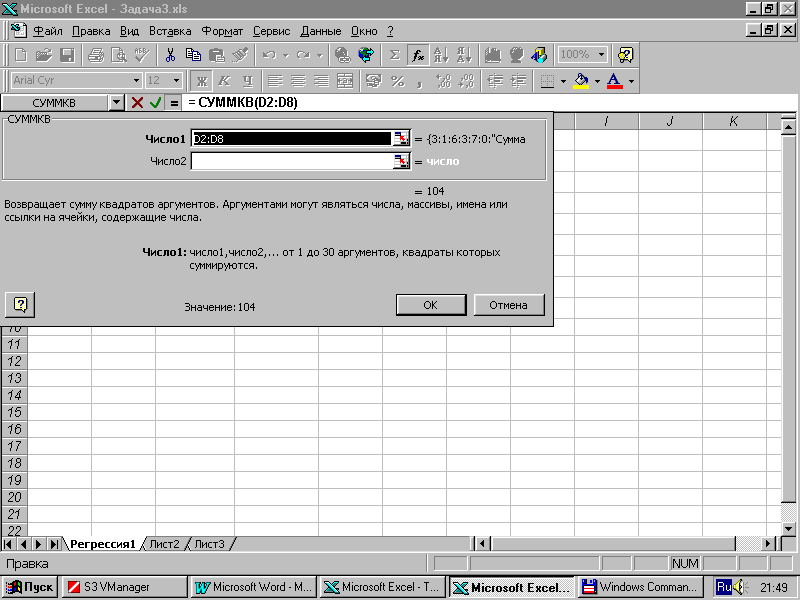Open the СУММКВ function list dropdown
800x600 pixels.
[x=116, y=103]
